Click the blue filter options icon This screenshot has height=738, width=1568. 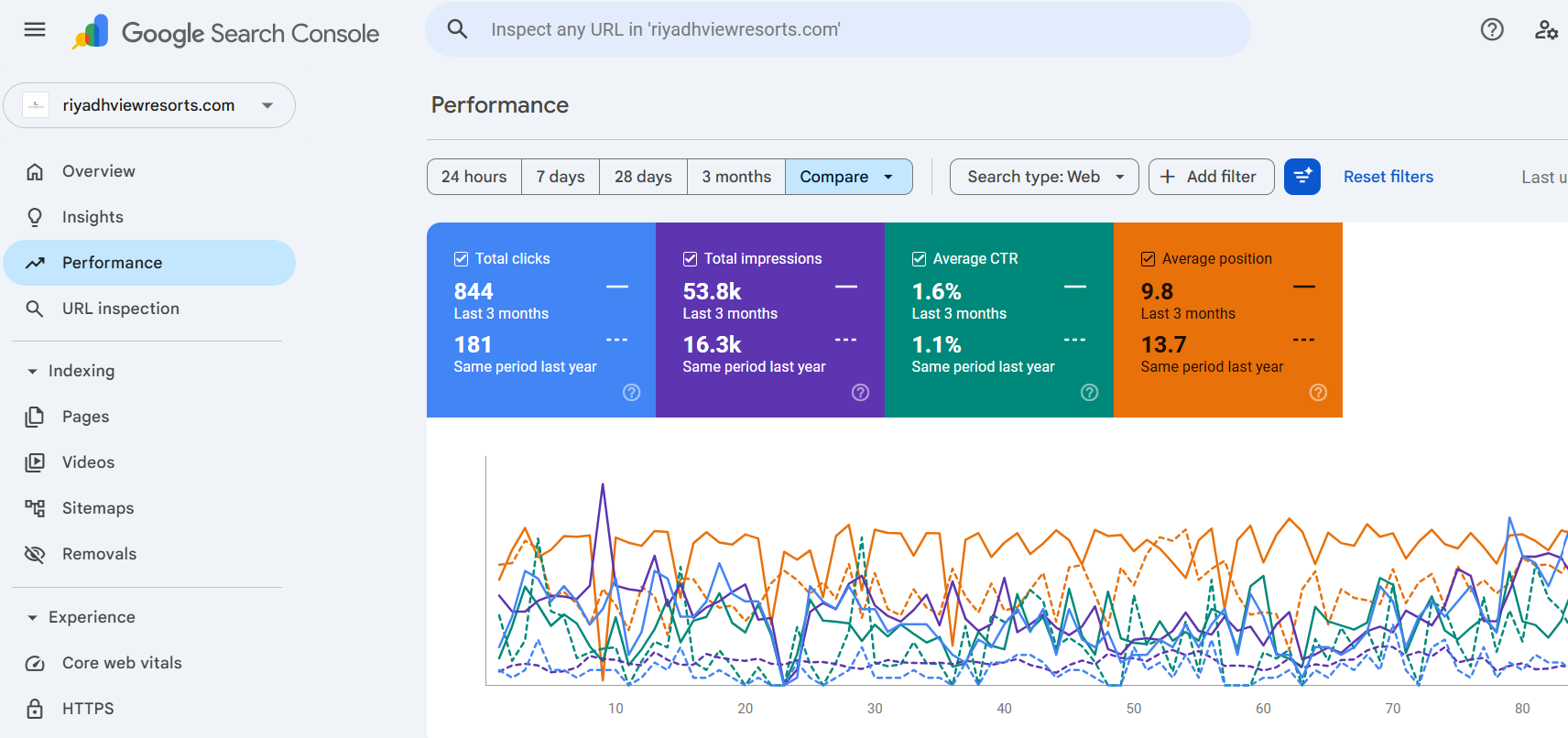coord(1301,177)
